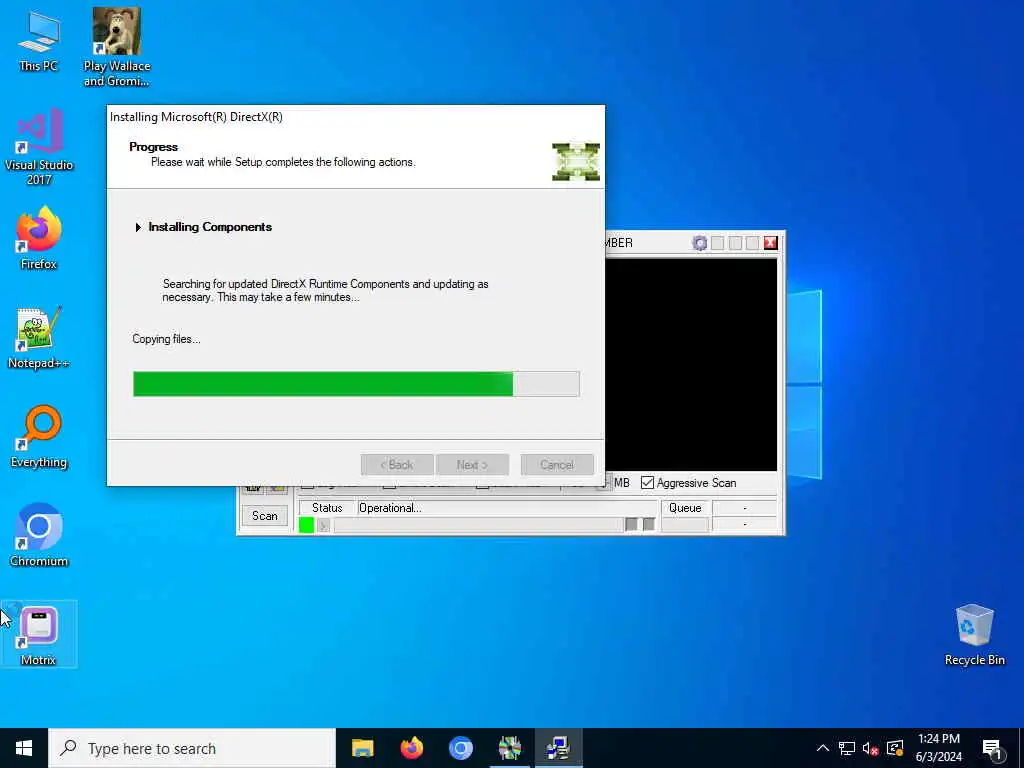Viewport: 1024px width, 768px height.
Task: Start the Everything search shortcut
Action: pos(39,436)
